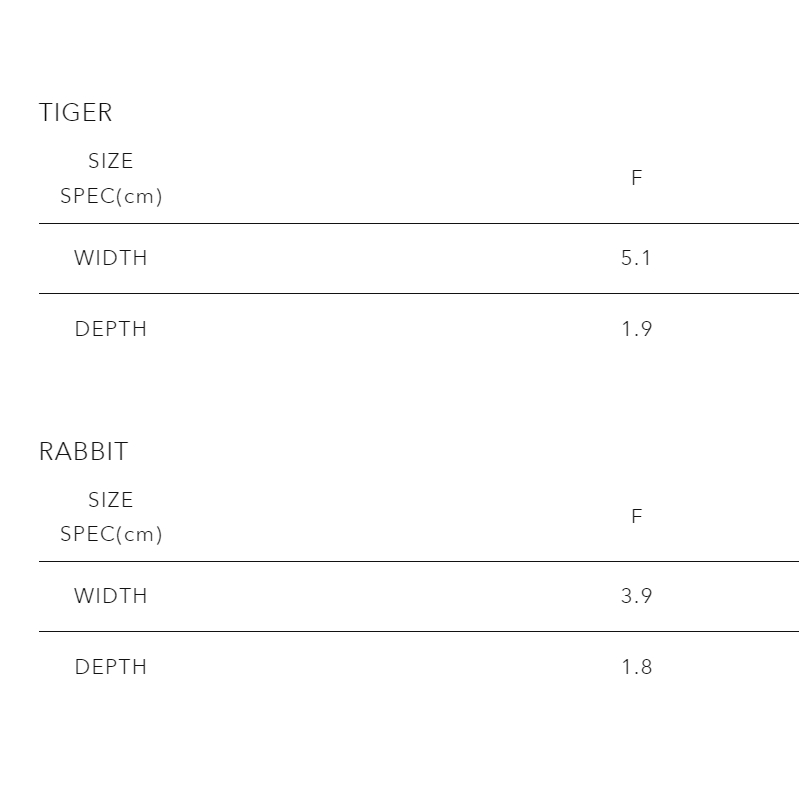
Task: Click divider between TIGER width and depth rows
Action: [x=418, y=293]
